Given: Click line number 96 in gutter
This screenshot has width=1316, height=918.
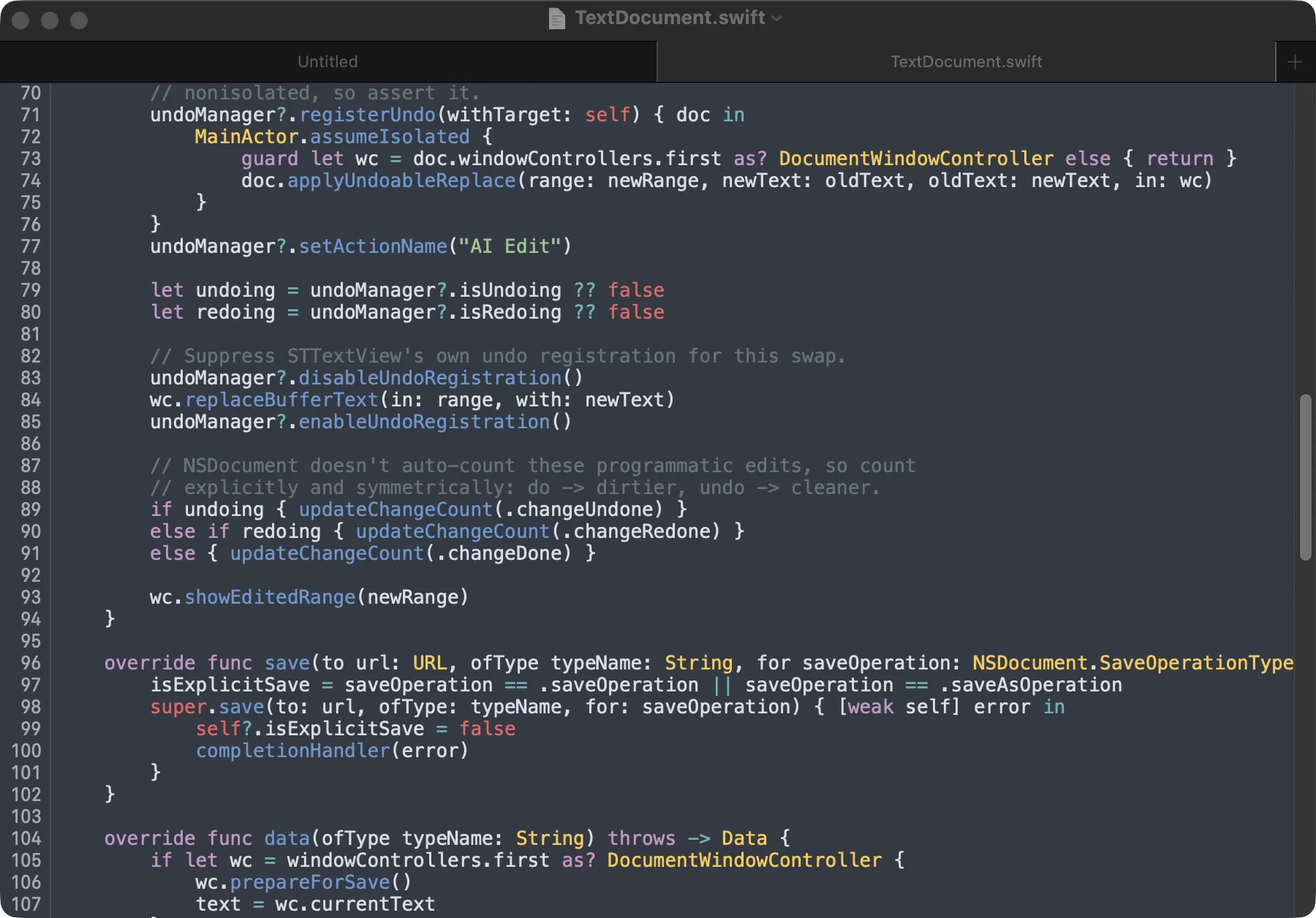Looking at the screenshot, I should [31, 663].
